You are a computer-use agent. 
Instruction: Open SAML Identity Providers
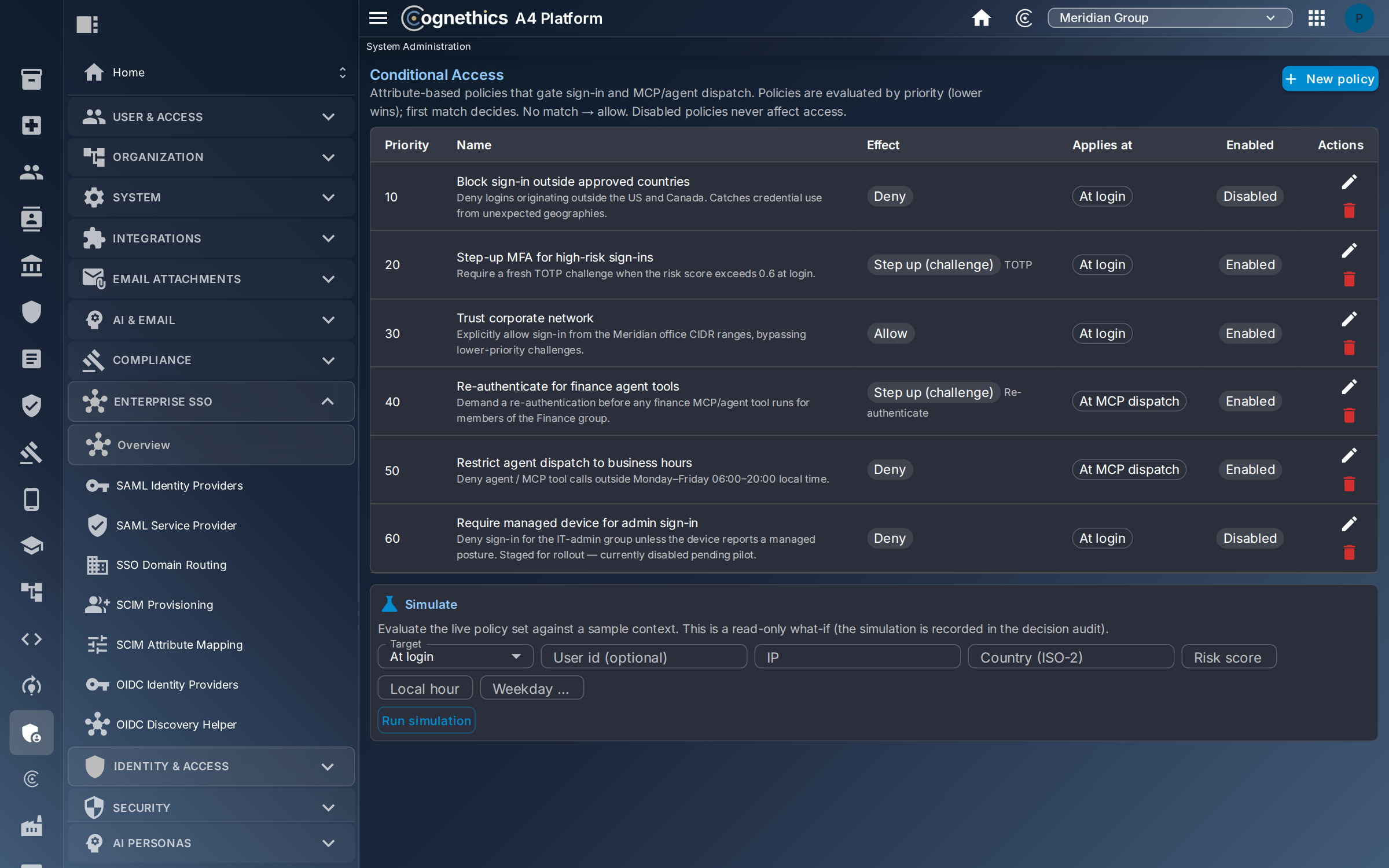pyautogui.click(x=211, y=486)
